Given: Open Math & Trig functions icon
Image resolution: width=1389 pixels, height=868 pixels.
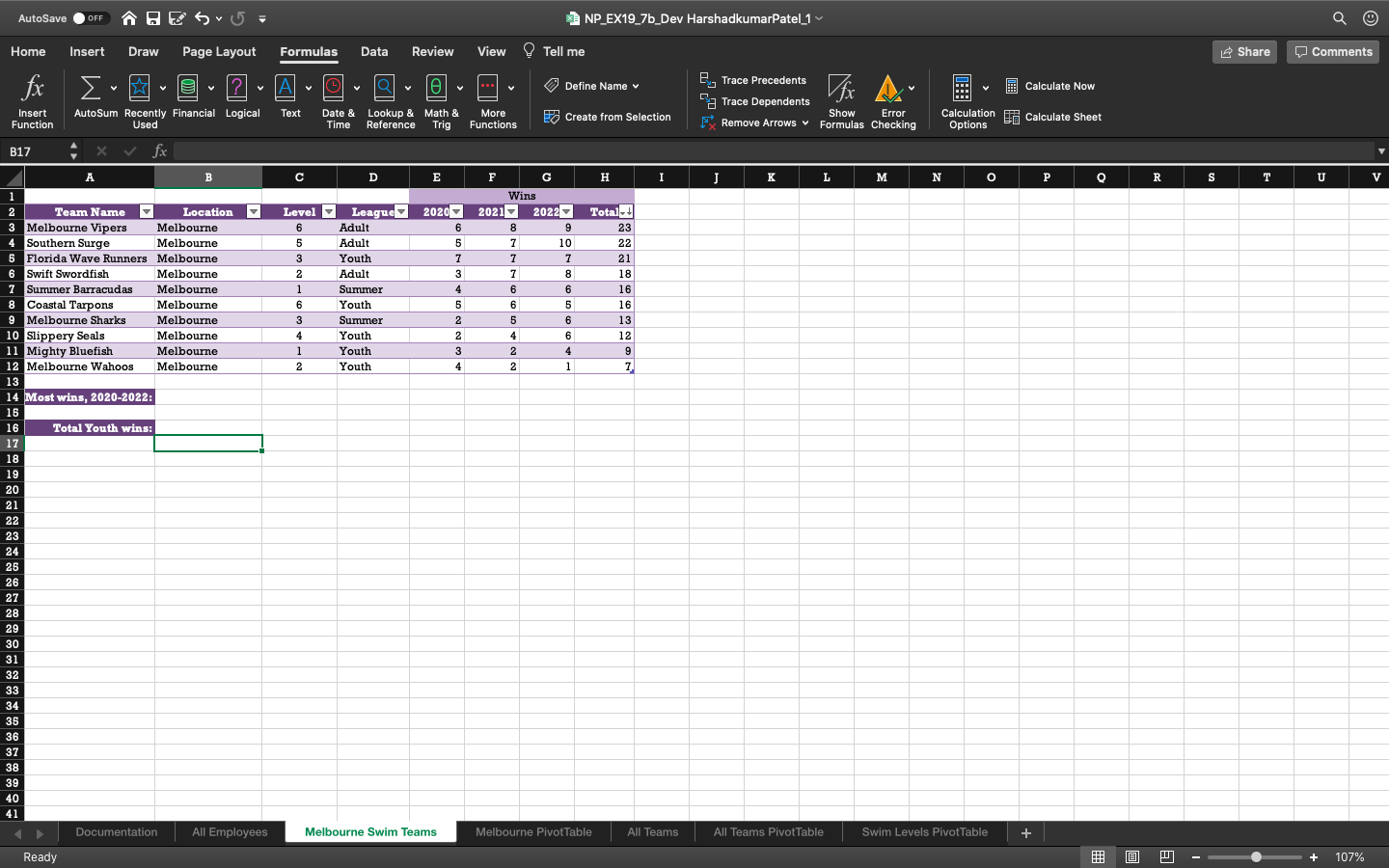Looking at the screenshot, I should (x=436, y=89).
